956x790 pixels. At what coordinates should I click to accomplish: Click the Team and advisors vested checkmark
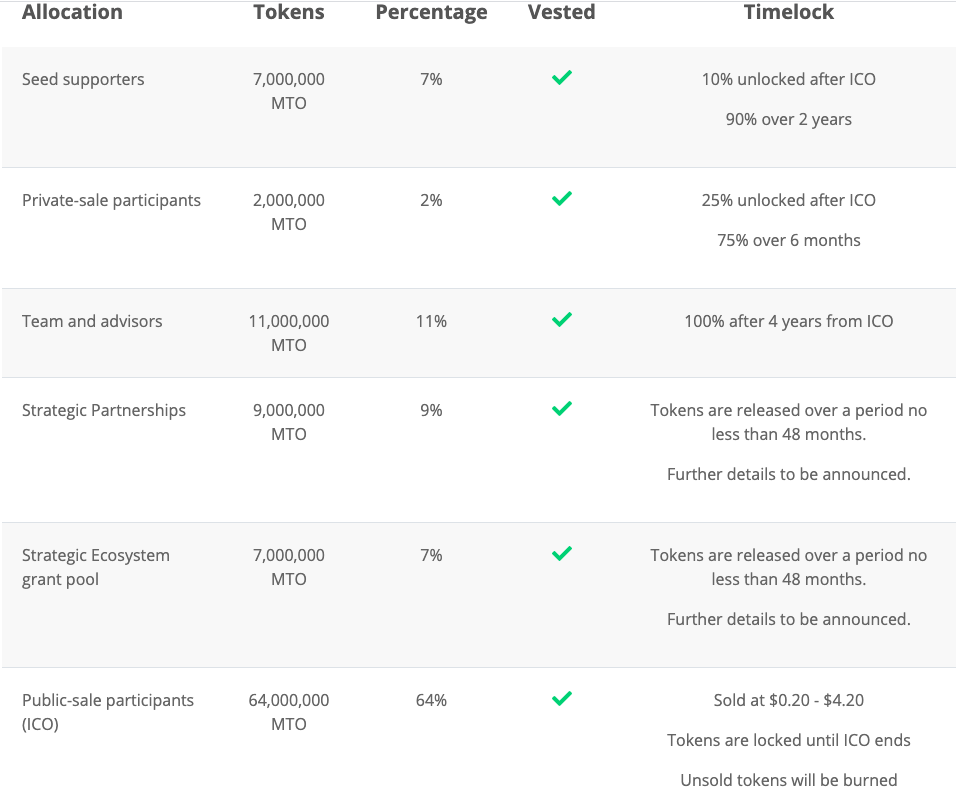562,319
